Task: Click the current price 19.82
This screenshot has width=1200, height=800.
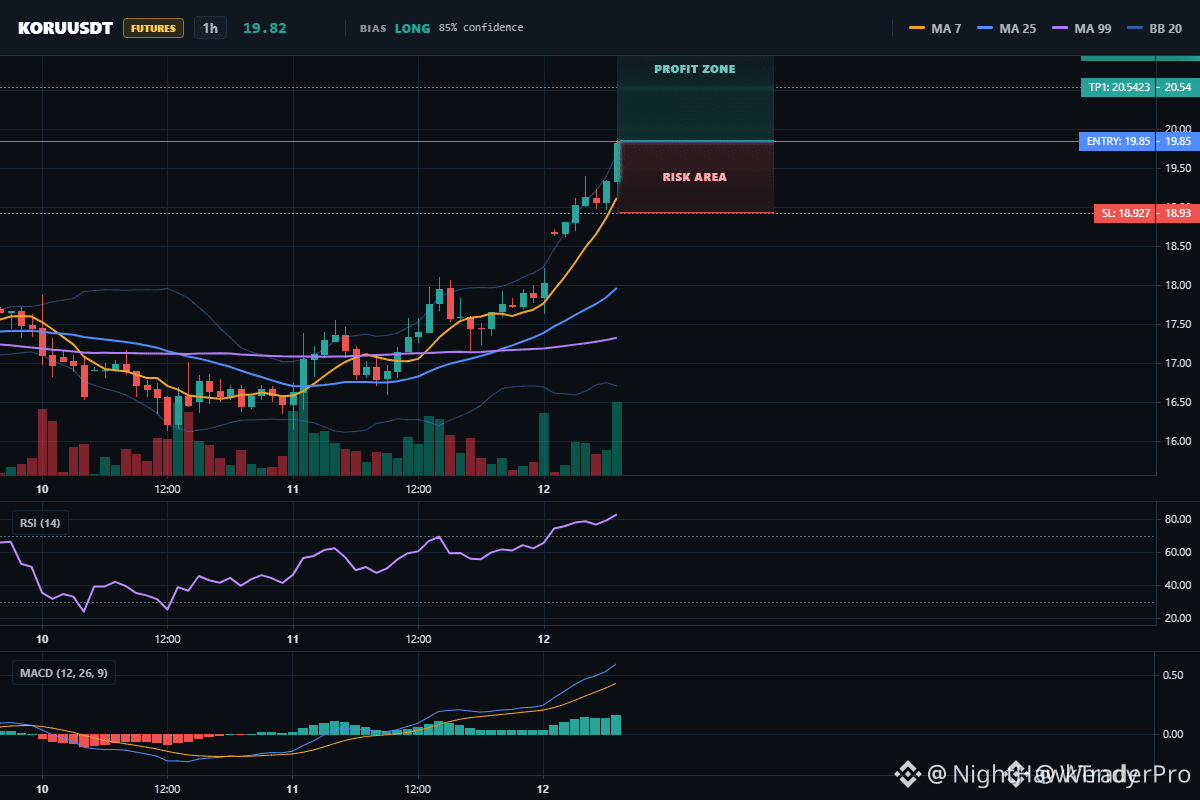Action: (265, 28)
